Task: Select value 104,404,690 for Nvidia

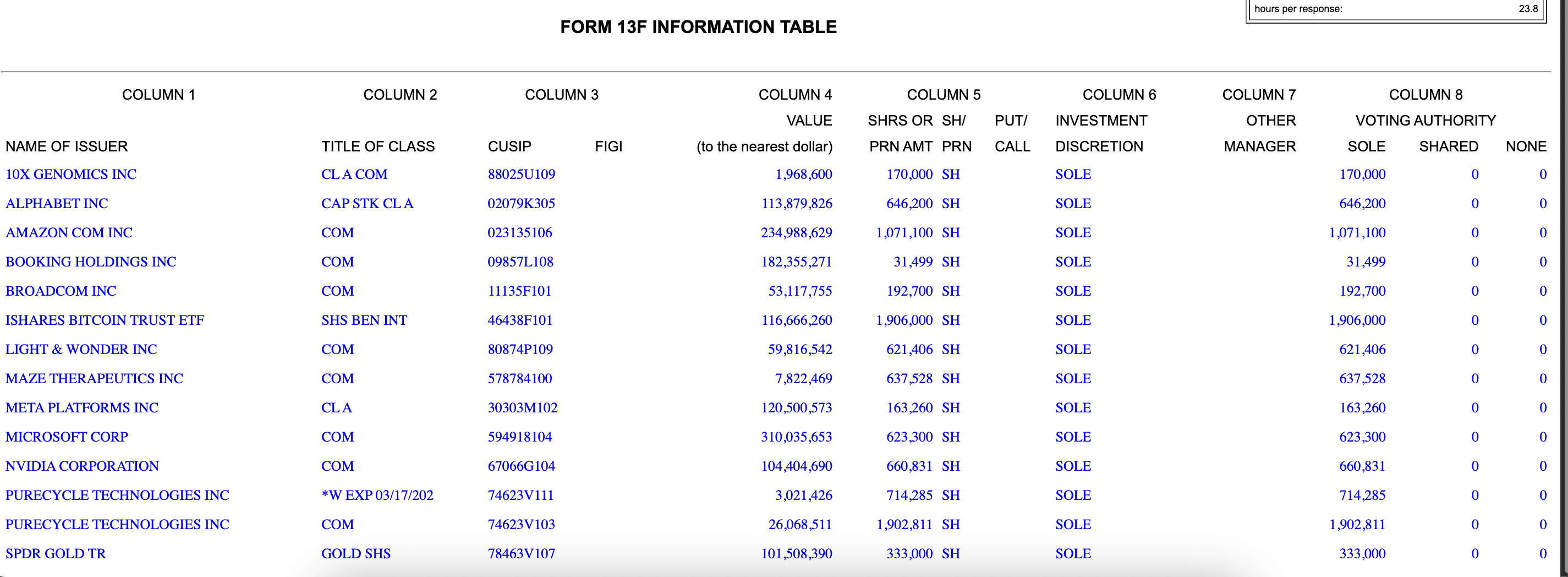Action: [x=797, y=467]
